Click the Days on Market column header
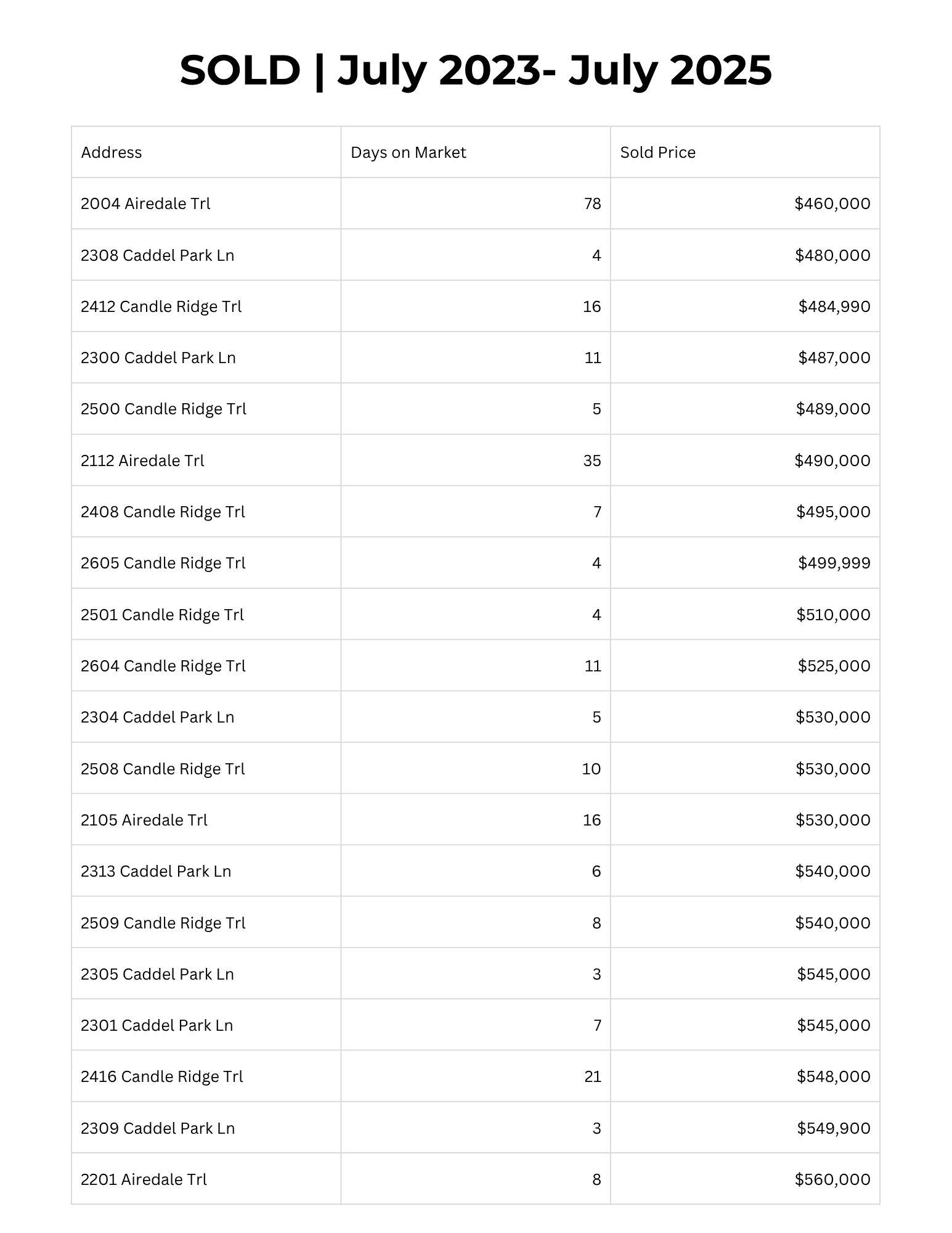The image size is (952, 1233). click(x=408, y=152)
